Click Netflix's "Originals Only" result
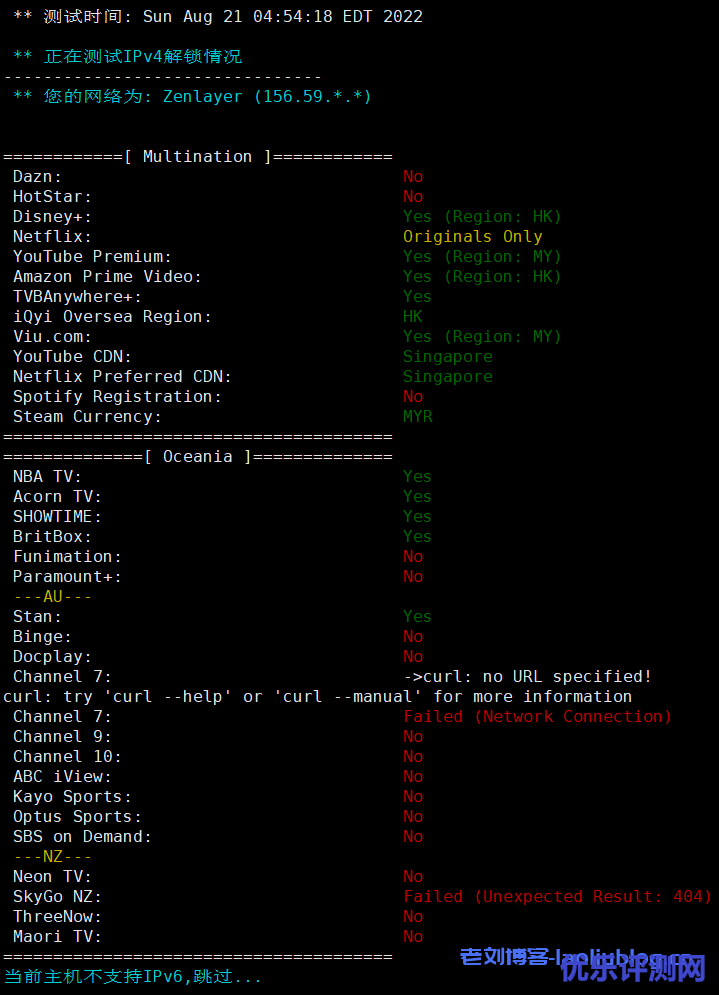719x995 pixels. pos(472,236)
